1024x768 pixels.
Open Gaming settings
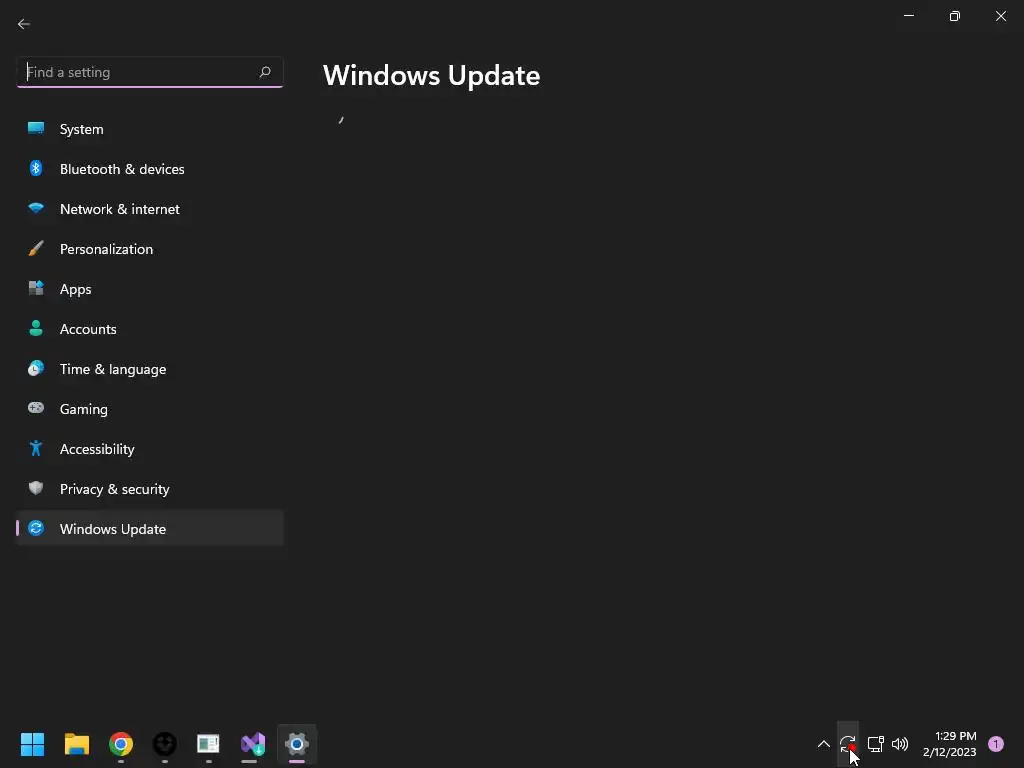pos(150,409)
